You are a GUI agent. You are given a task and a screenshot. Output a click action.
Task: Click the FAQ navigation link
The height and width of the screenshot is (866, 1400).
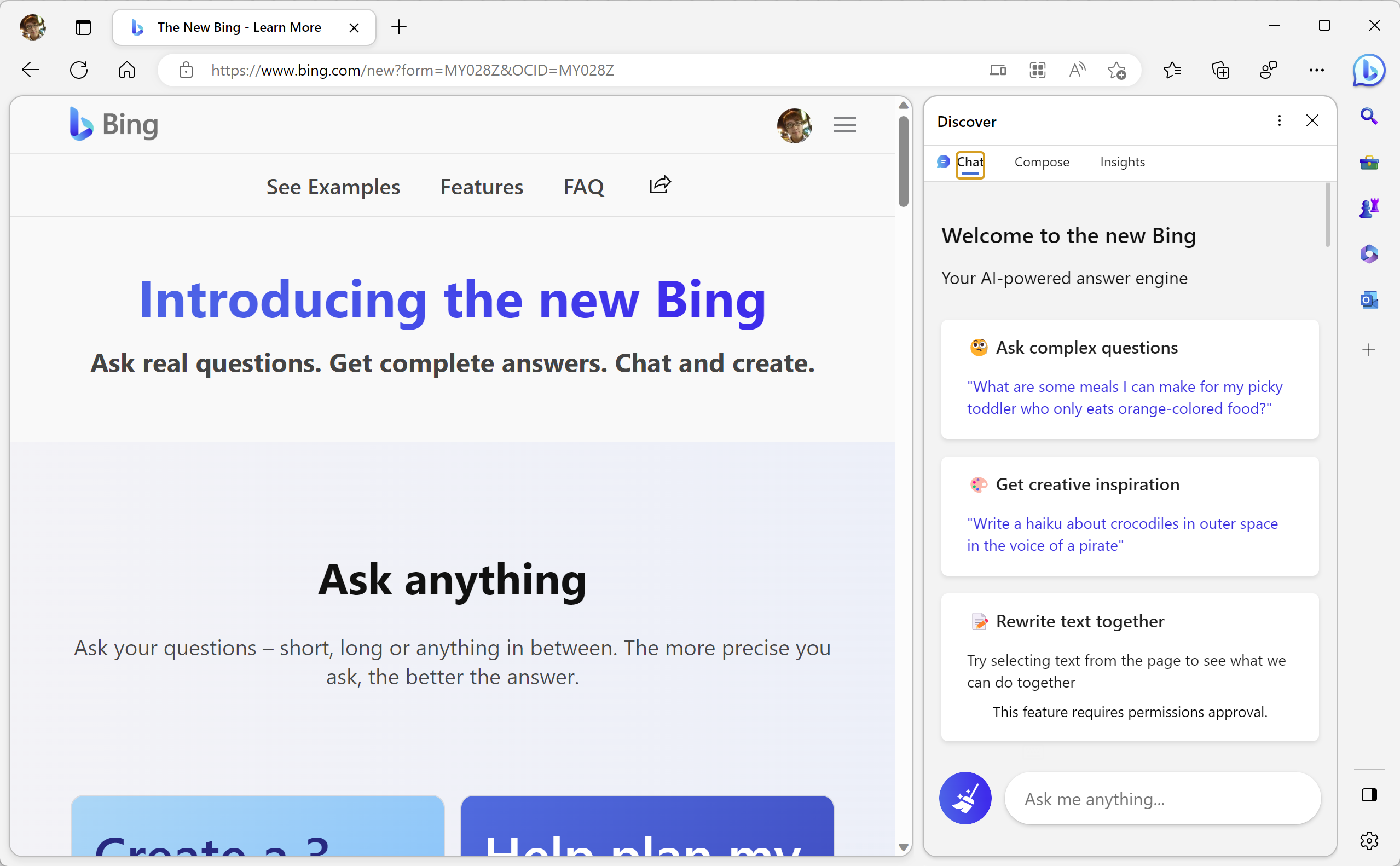584,186
